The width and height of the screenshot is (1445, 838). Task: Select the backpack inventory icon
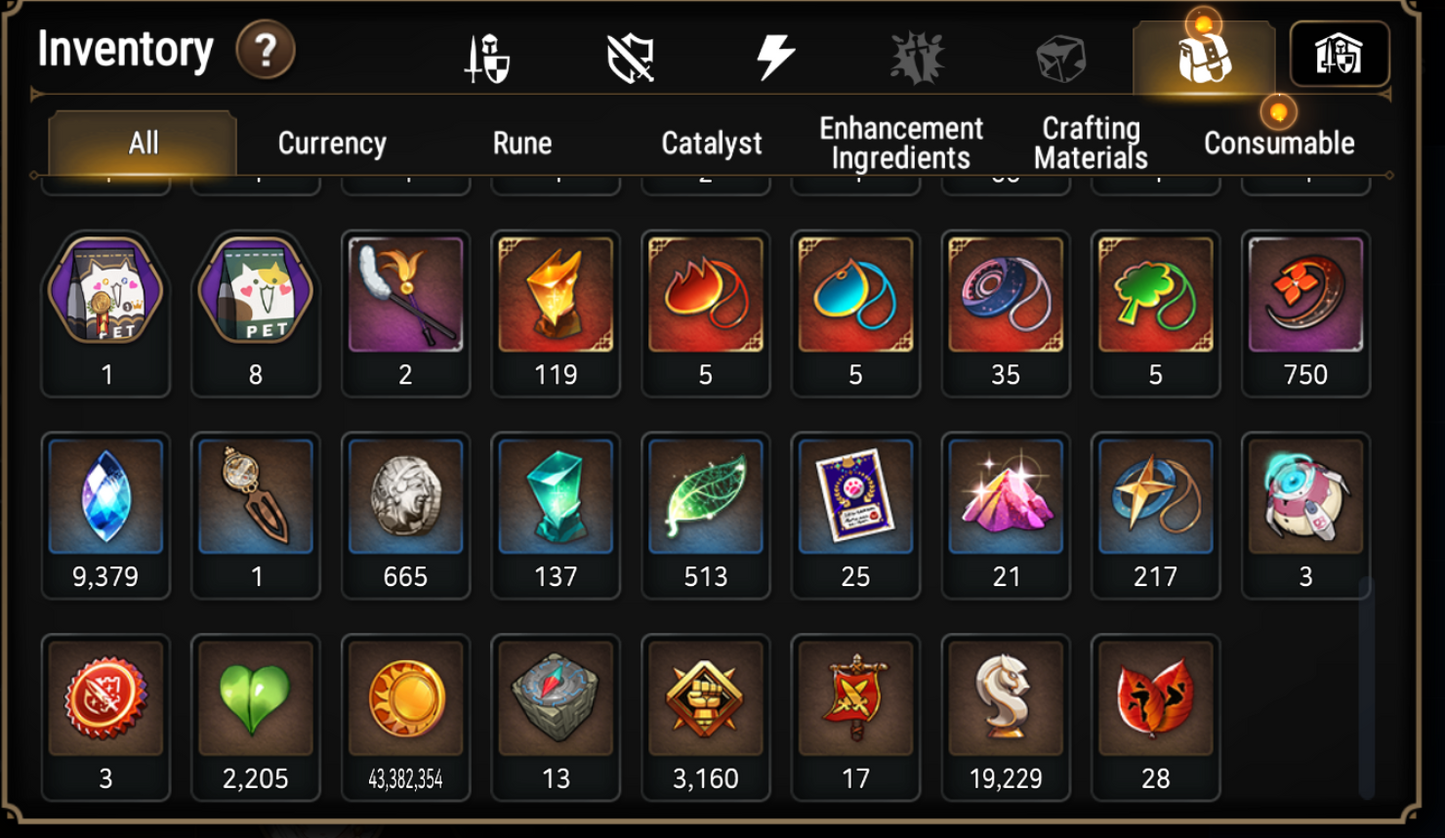1204,58
